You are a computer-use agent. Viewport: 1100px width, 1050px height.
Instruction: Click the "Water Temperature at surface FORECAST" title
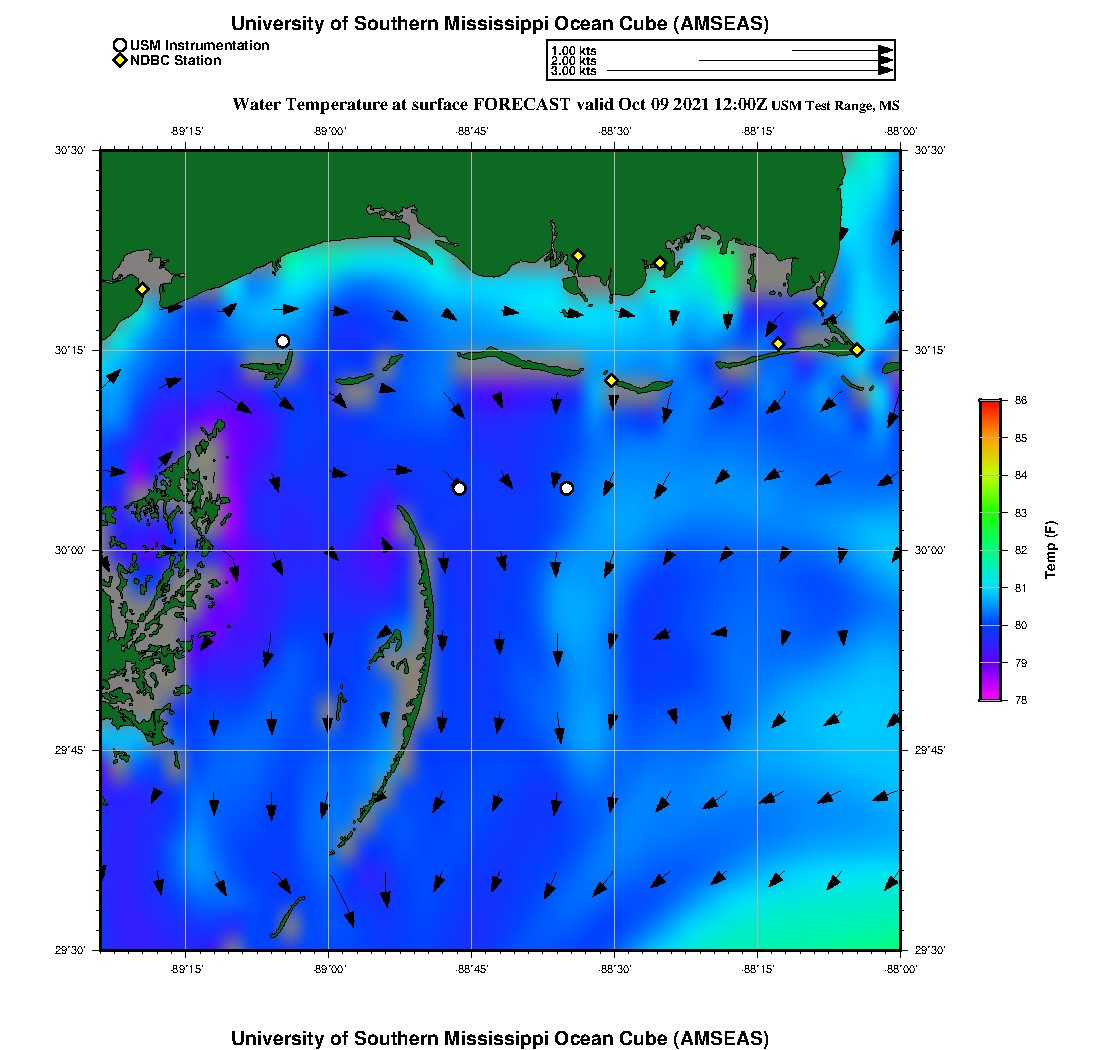[x=402, y=104]
